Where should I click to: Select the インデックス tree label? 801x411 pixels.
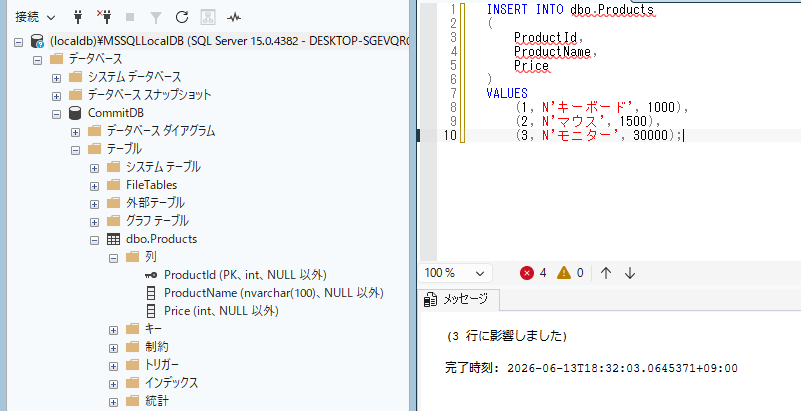point(171,383)
